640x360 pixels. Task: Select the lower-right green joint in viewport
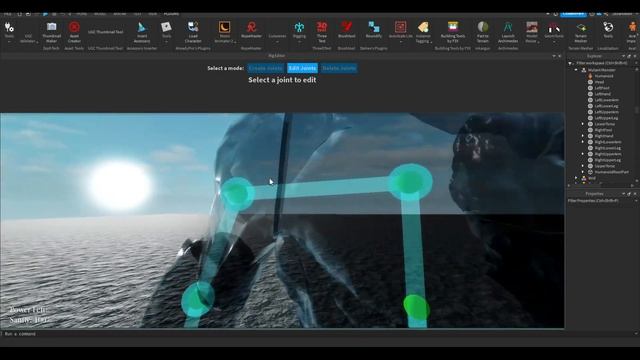(x=416, y=307)
